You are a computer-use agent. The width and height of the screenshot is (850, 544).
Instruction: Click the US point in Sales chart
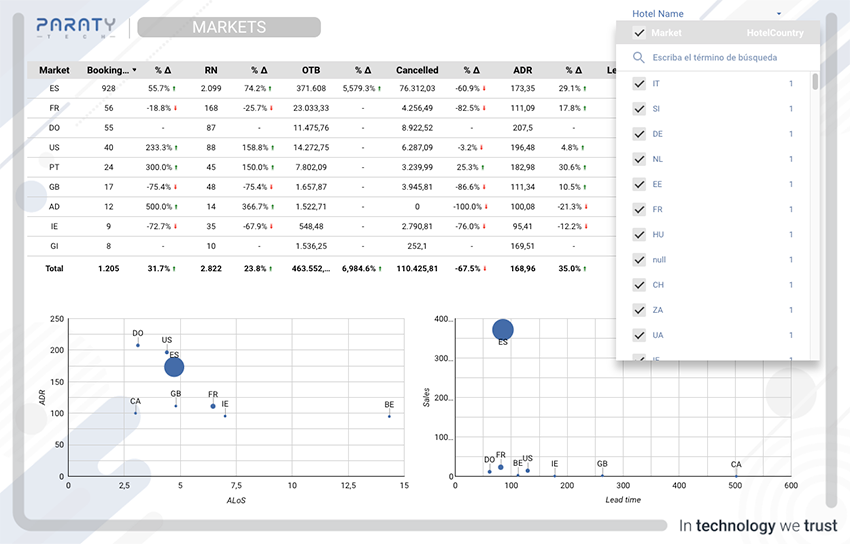pyautogui.click(x=527, y=470)
